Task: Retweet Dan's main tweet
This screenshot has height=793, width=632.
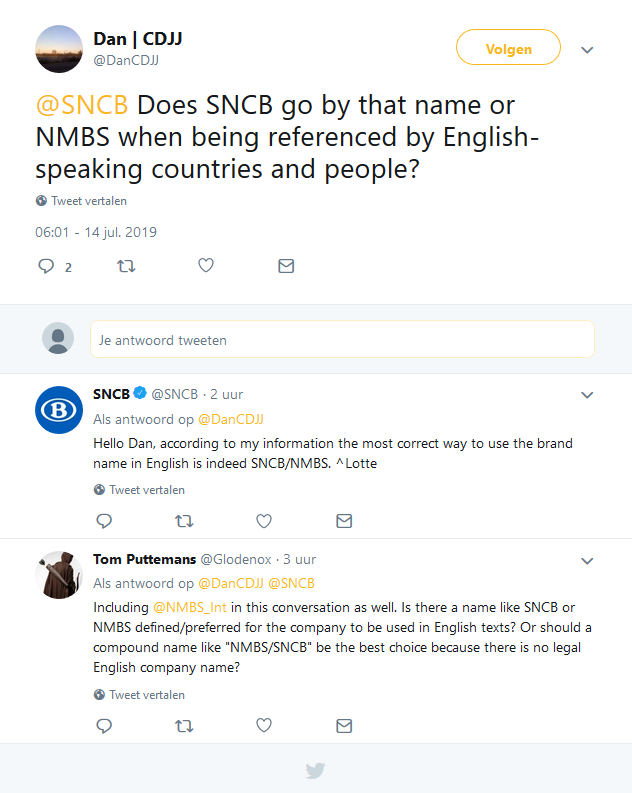Action: 126,266
